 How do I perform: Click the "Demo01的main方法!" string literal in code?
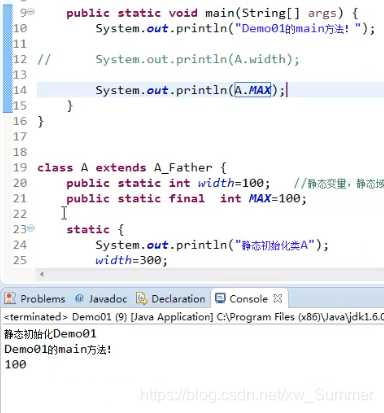pyautogui.click(x=298, y=29)
